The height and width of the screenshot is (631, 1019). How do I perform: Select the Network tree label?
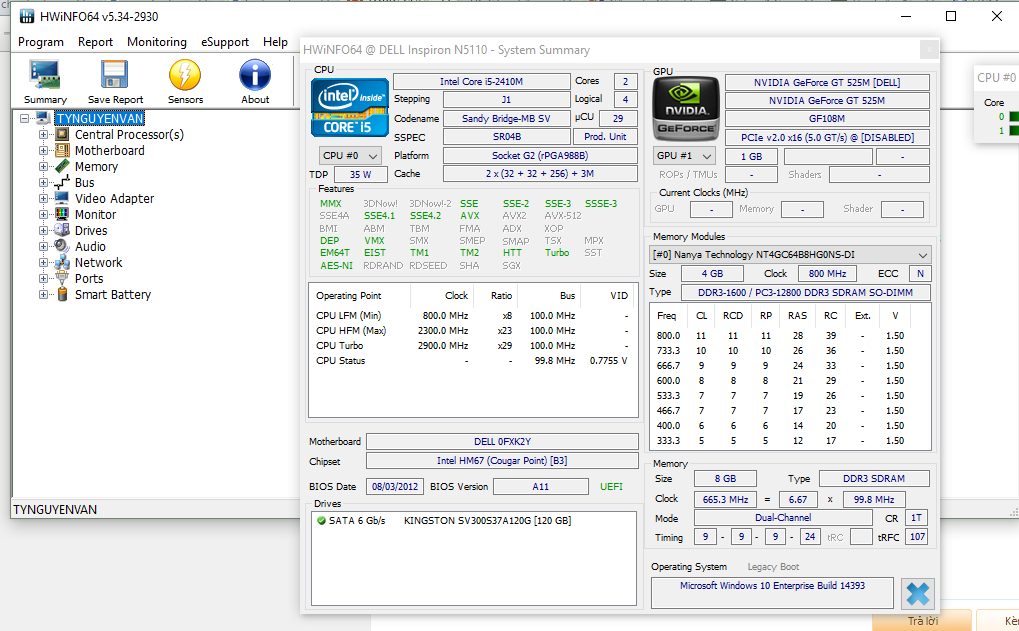point(98,263)
